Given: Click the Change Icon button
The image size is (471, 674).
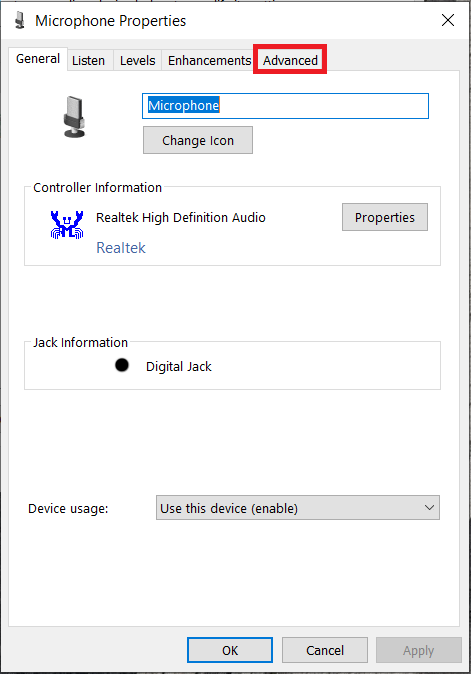Looking at the screenshot, I should click(x=198, y=140).
